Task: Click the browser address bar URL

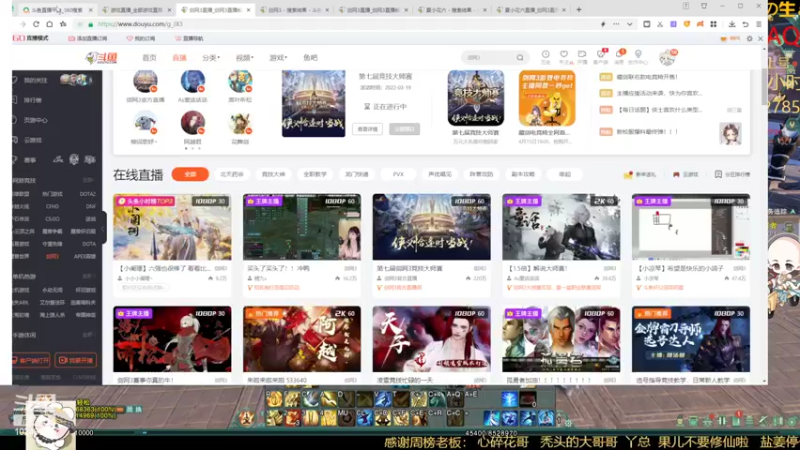Action: [139, 24]
